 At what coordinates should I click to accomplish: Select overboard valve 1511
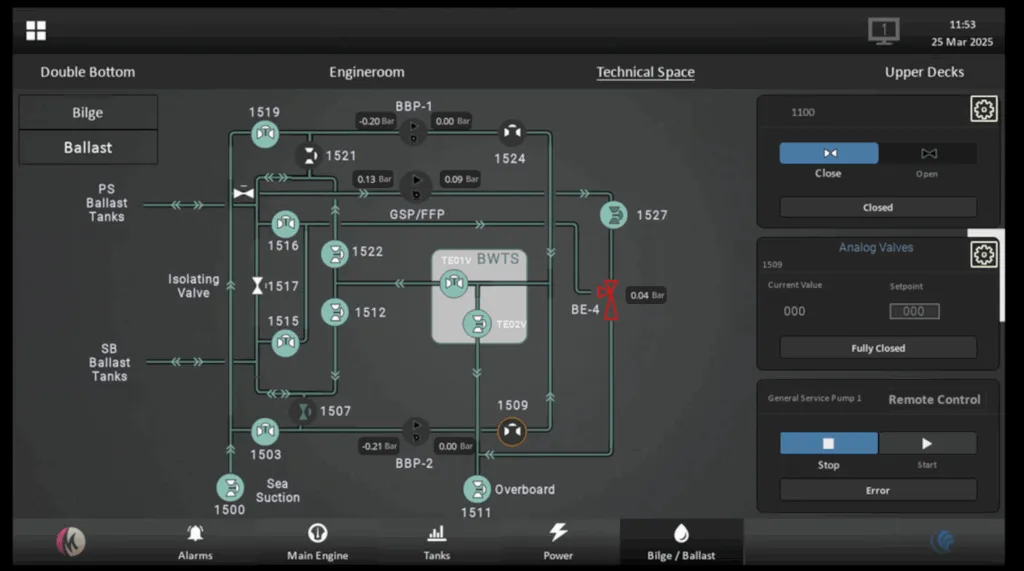477,489
